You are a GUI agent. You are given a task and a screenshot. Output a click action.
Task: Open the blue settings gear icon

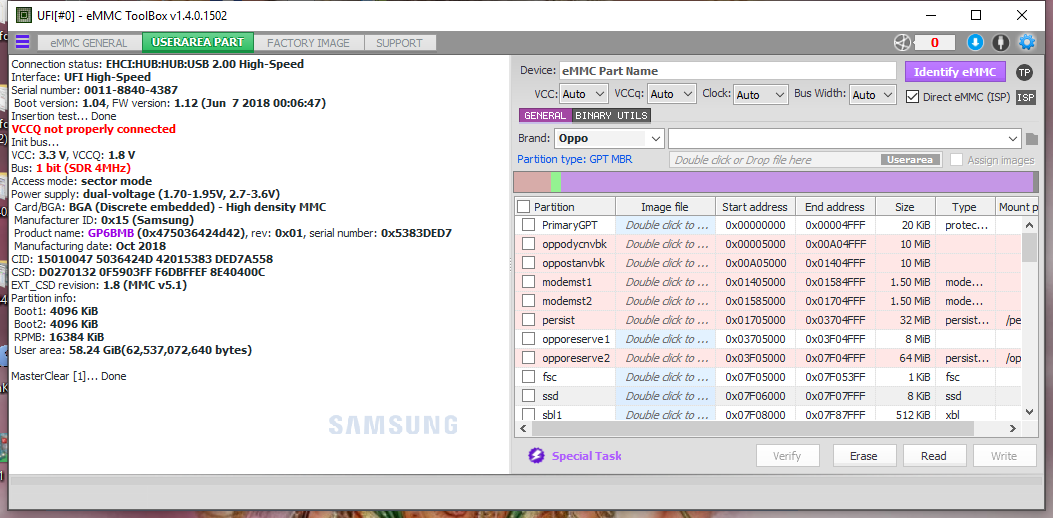tap(1027, 42)
